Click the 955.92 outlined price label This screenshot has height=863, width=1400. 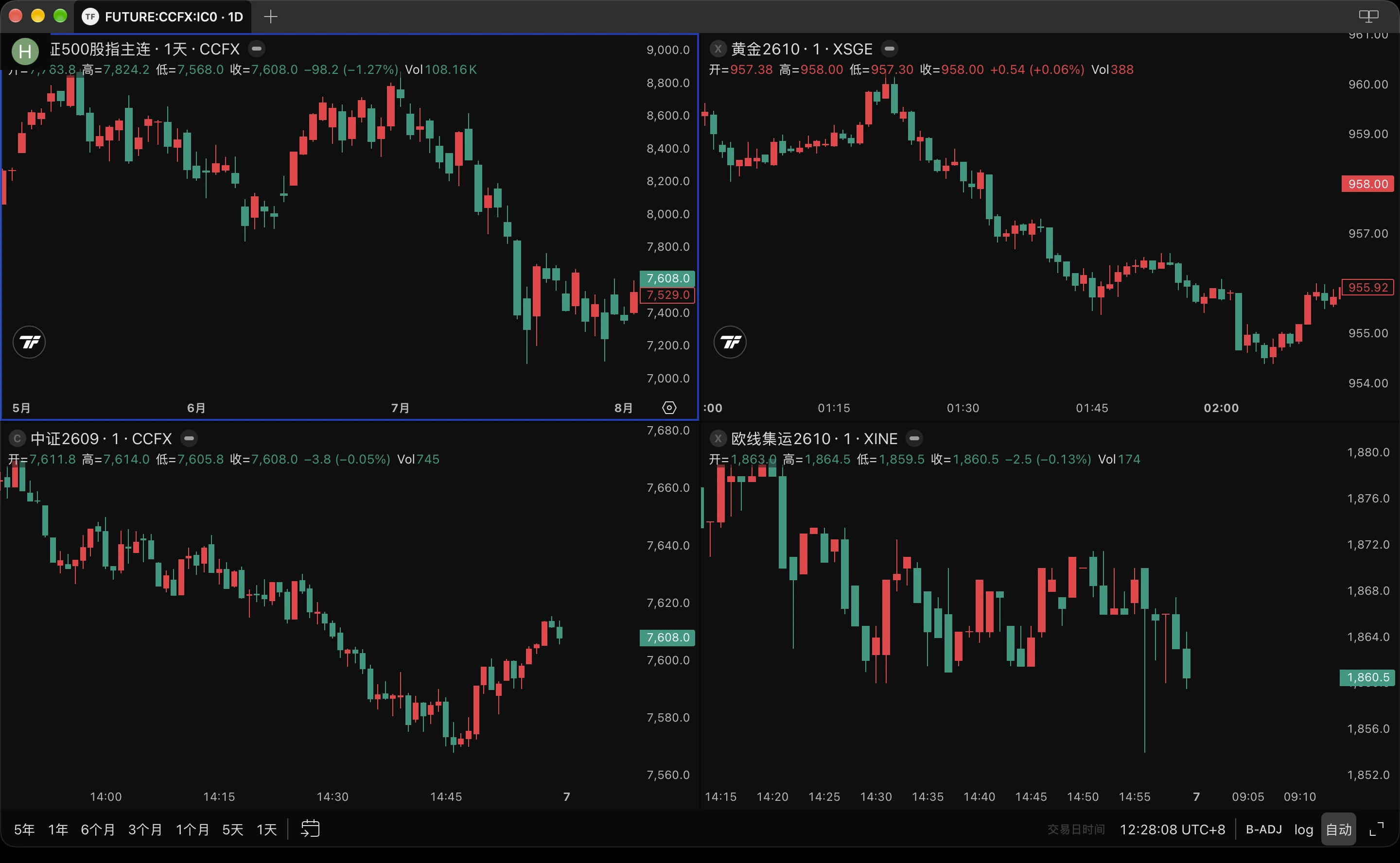coord(1367,288)
